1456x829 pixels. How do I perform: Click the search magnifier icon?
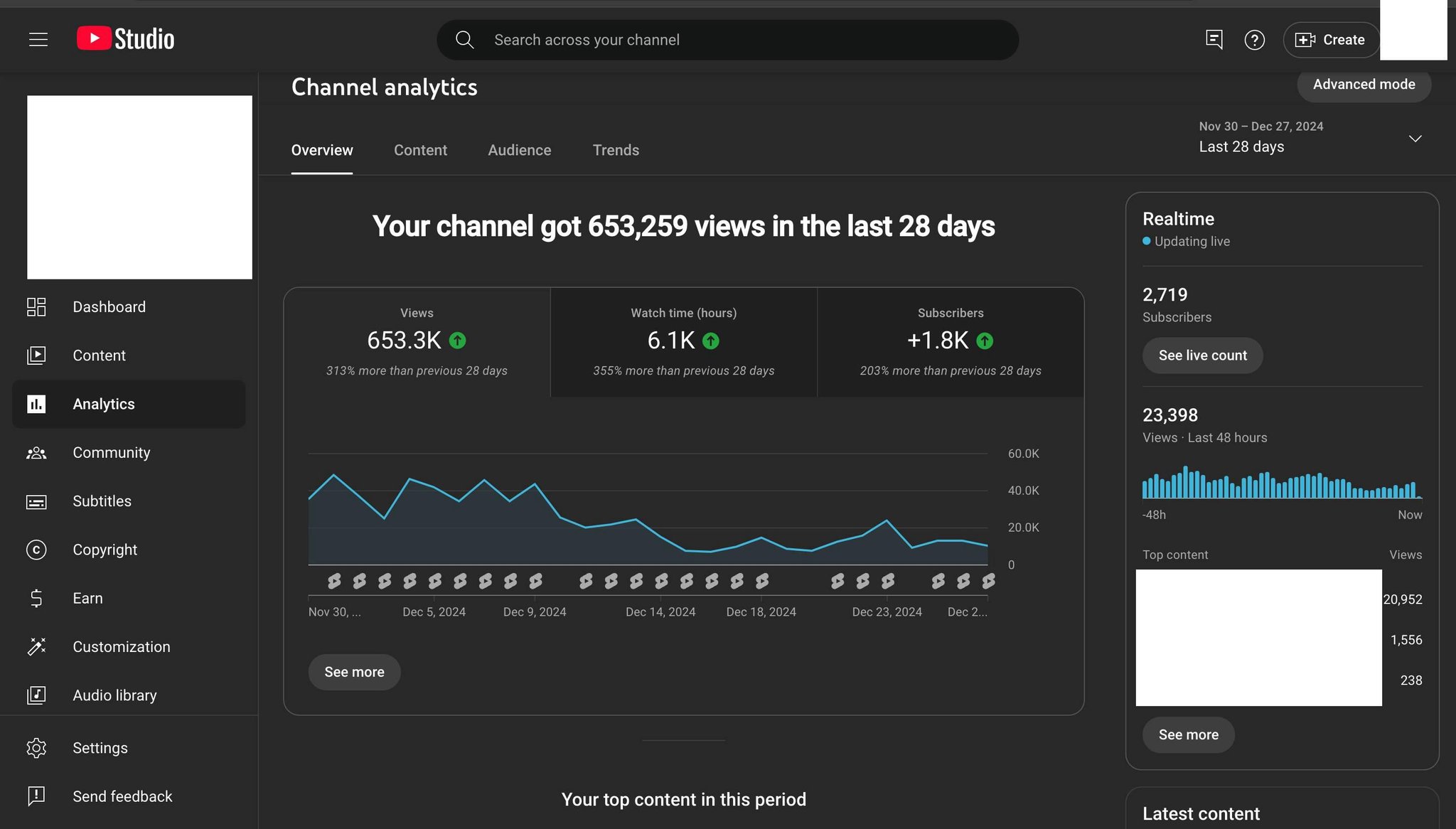[x=464, y=40]
